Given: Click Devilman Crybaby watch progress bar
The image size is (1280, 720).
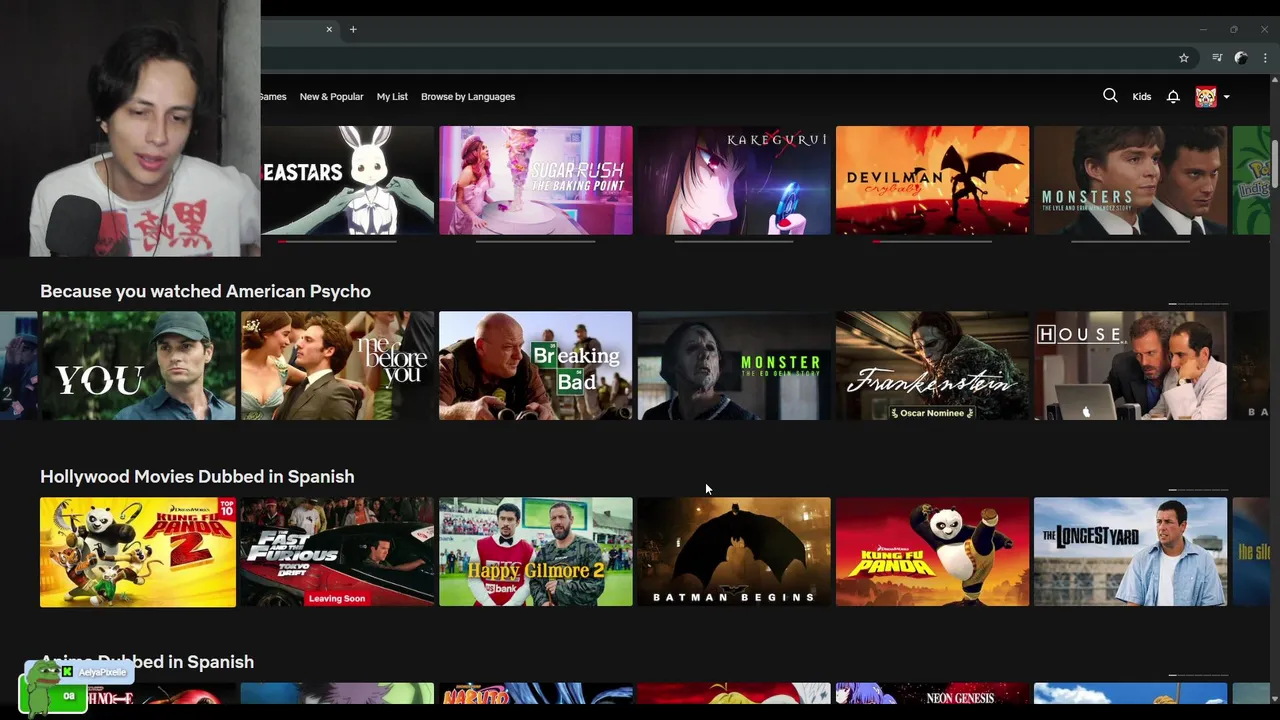Looking at the screenshot, I should point(932,241).
